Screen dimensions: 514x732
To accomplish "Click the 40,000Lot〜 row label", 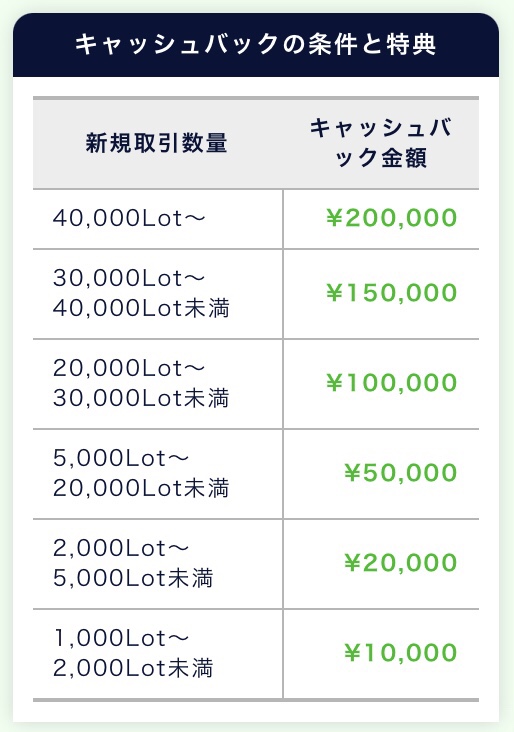I will [129, 218].
